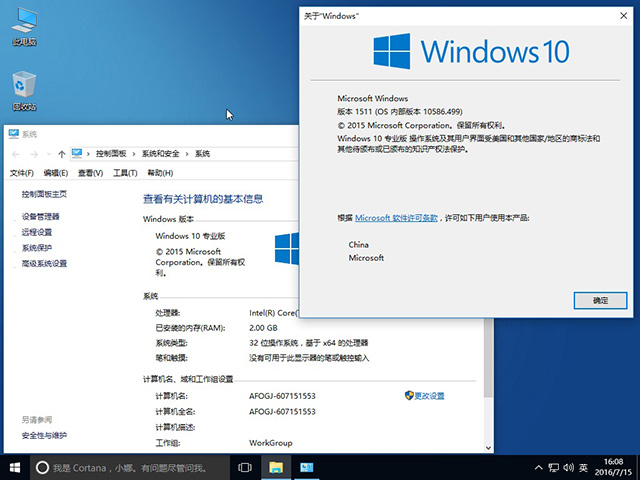640x480 pixels.
Task: Close the About Windows dialog
Action: point(623,16)
